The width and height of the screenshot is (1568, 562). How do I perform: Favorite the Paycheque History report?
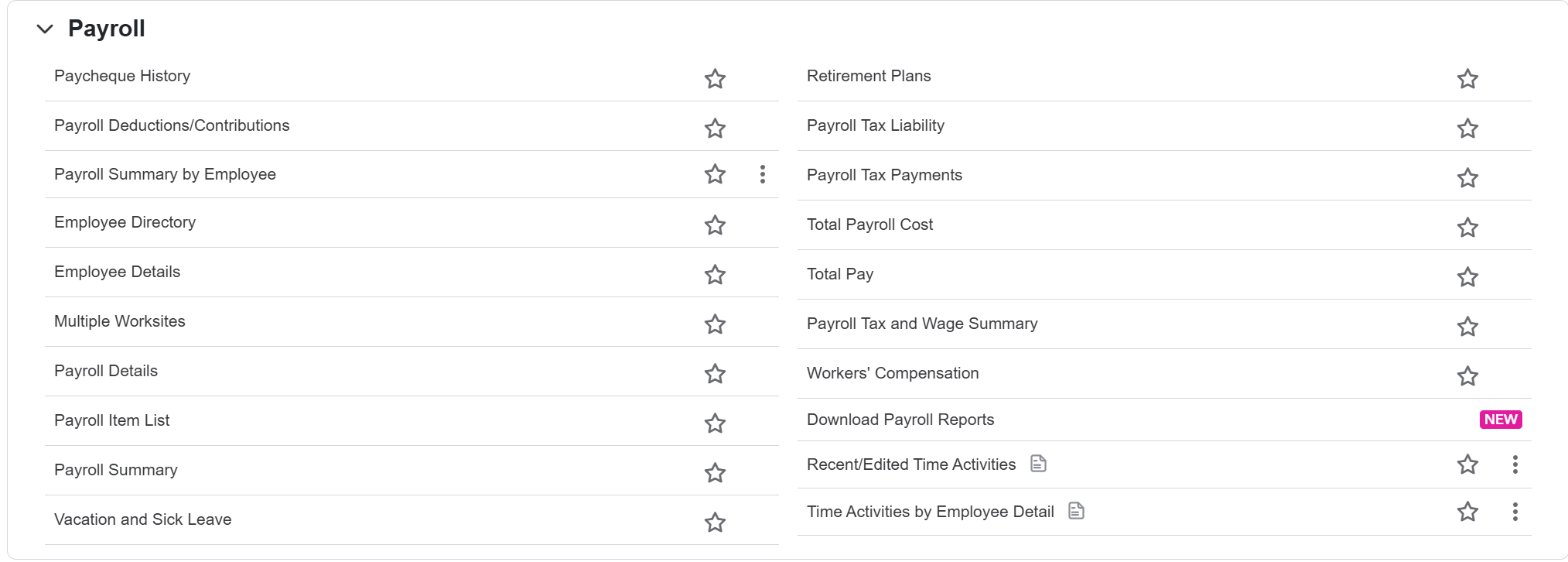(715, 79)
